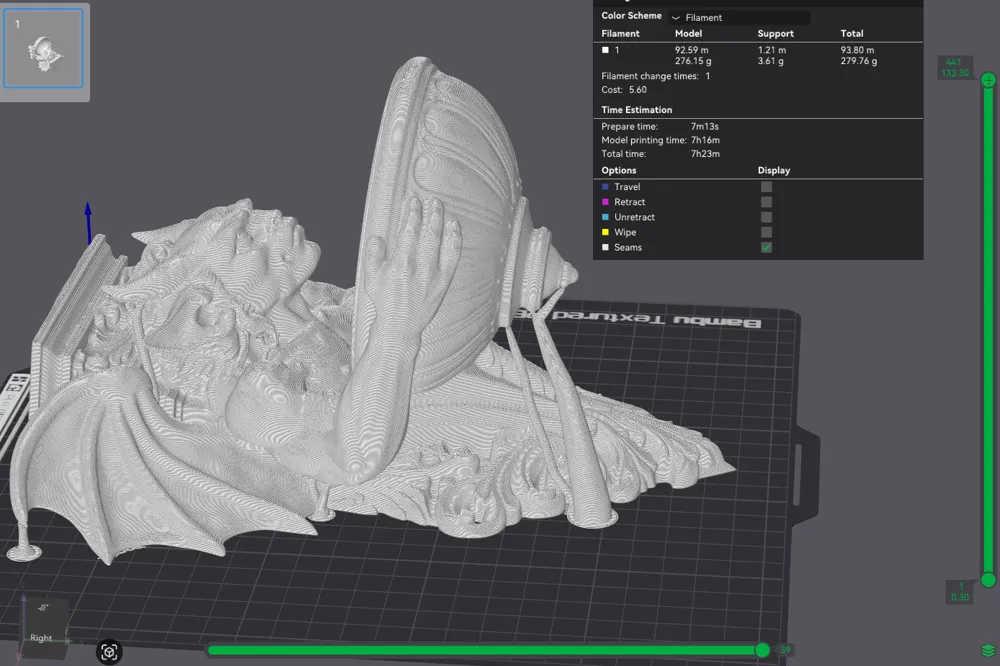Click the horizontal layer-time slider handle
Screen dimensions: 1000x666
coord(763,650)
